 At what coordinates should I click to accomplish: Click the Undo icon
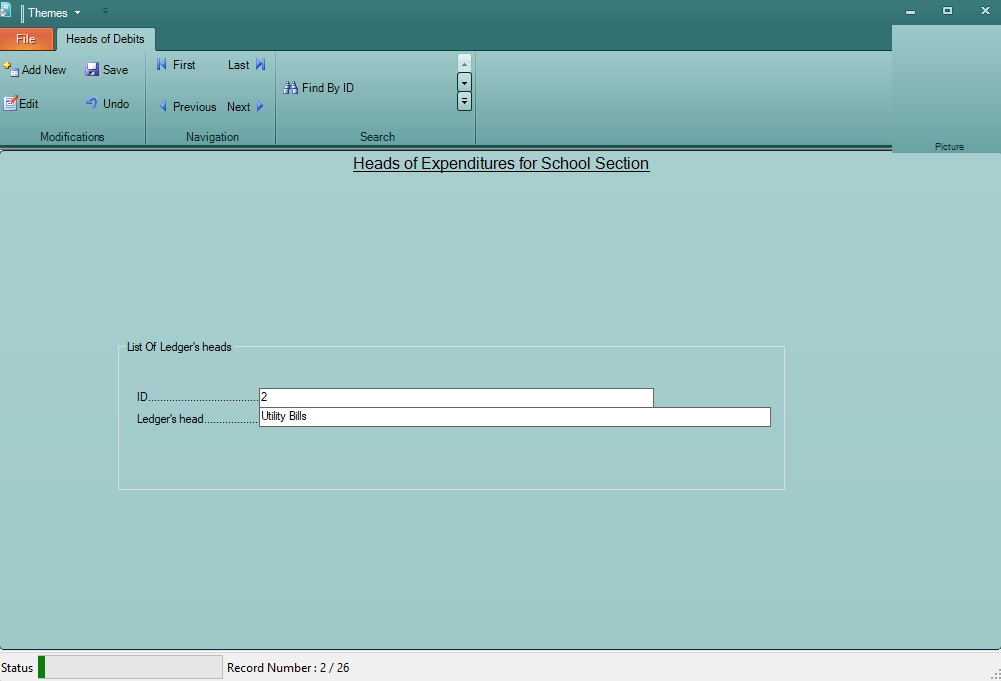tap(91, 103)
